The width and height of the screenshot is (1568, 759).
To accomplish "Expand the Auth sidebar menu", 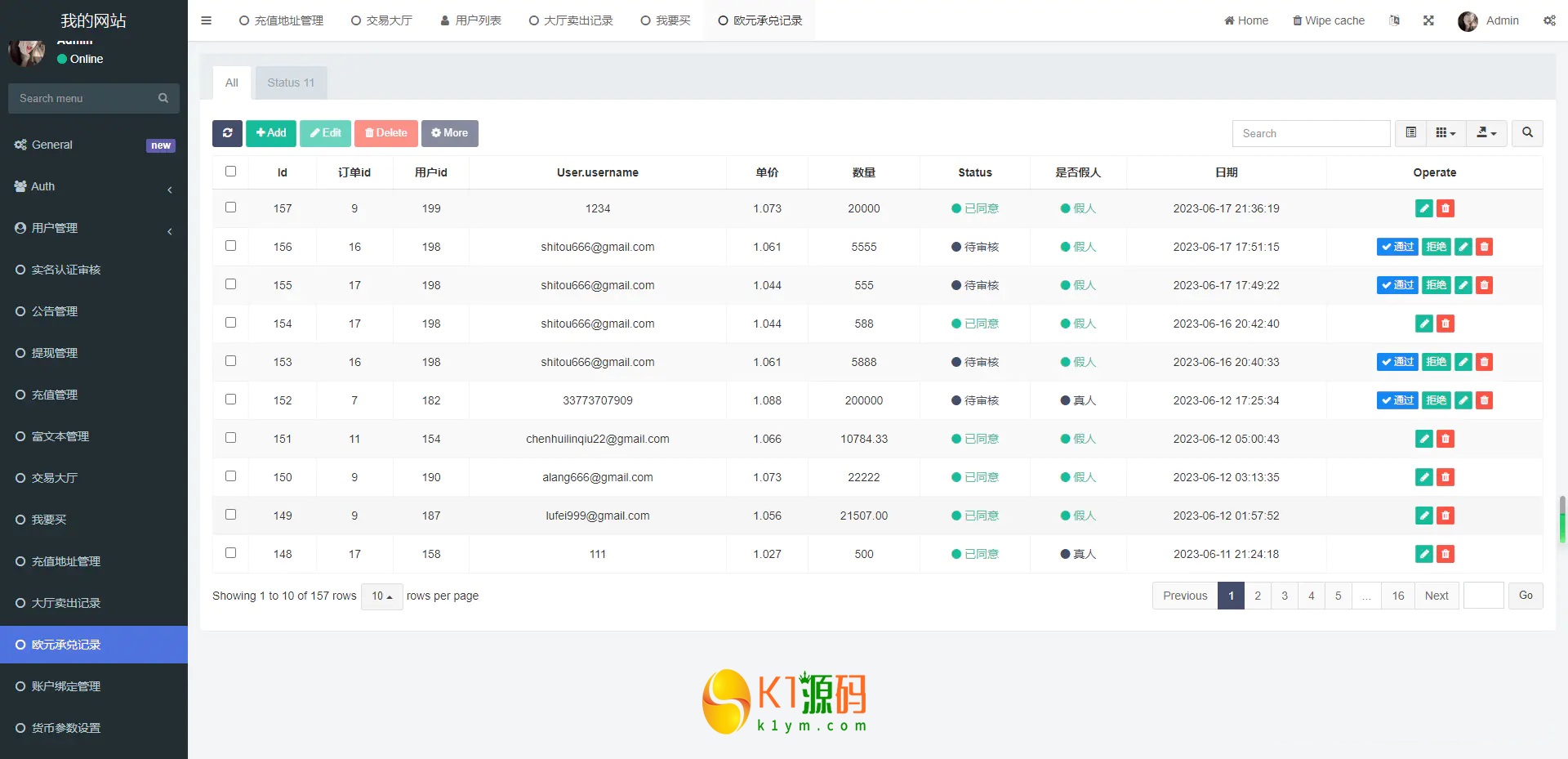I will pos(94,186).
